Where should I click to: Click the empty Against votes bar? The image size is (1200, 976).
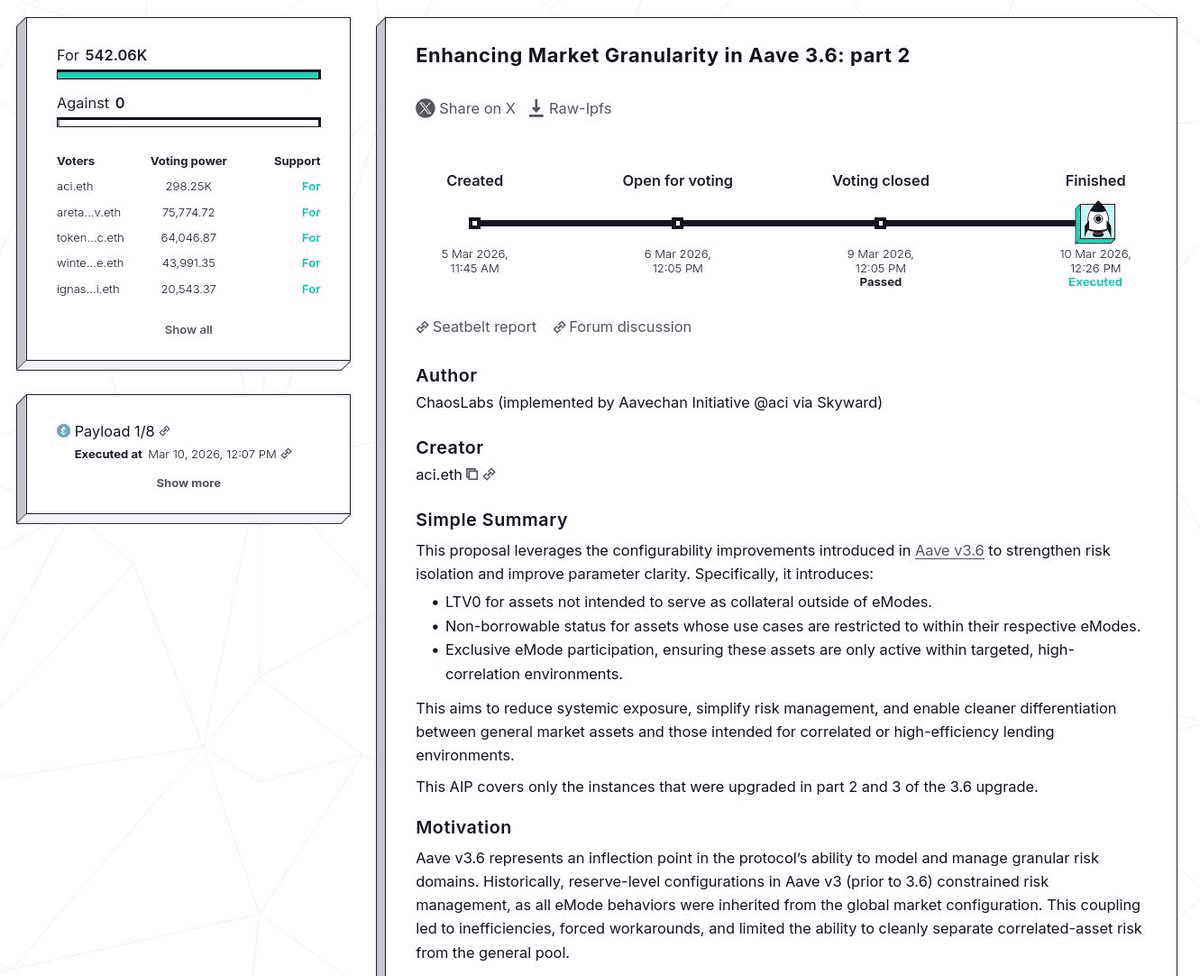(188, 122)
